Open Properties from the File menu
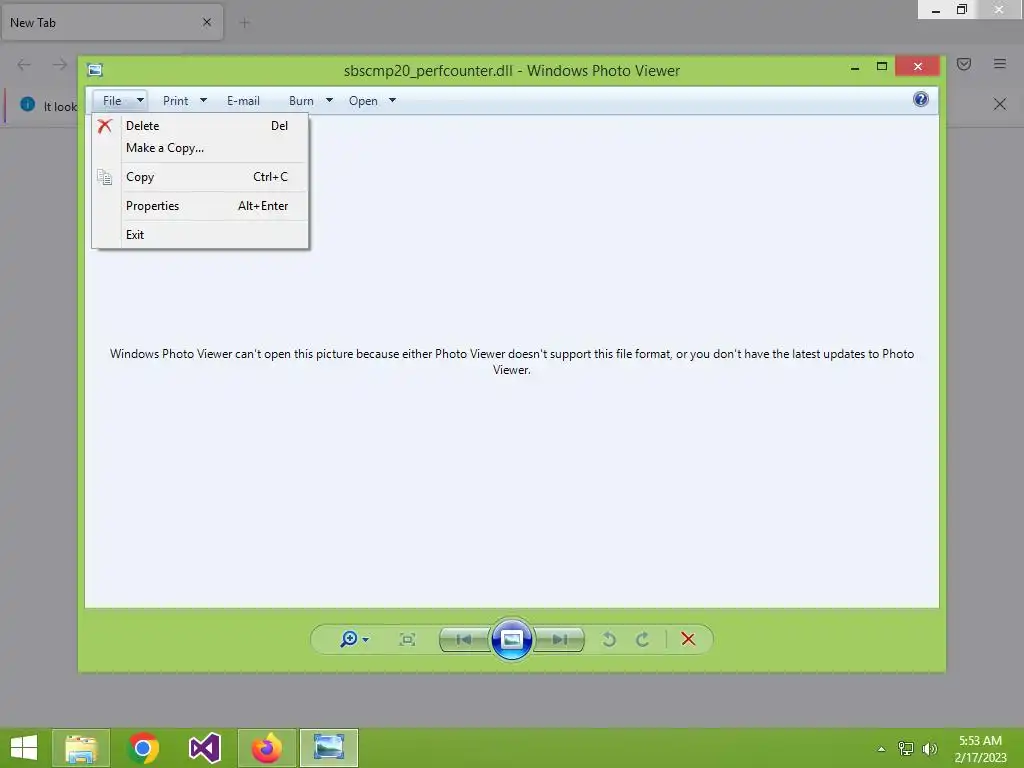1024x768 pixels. 200,206
